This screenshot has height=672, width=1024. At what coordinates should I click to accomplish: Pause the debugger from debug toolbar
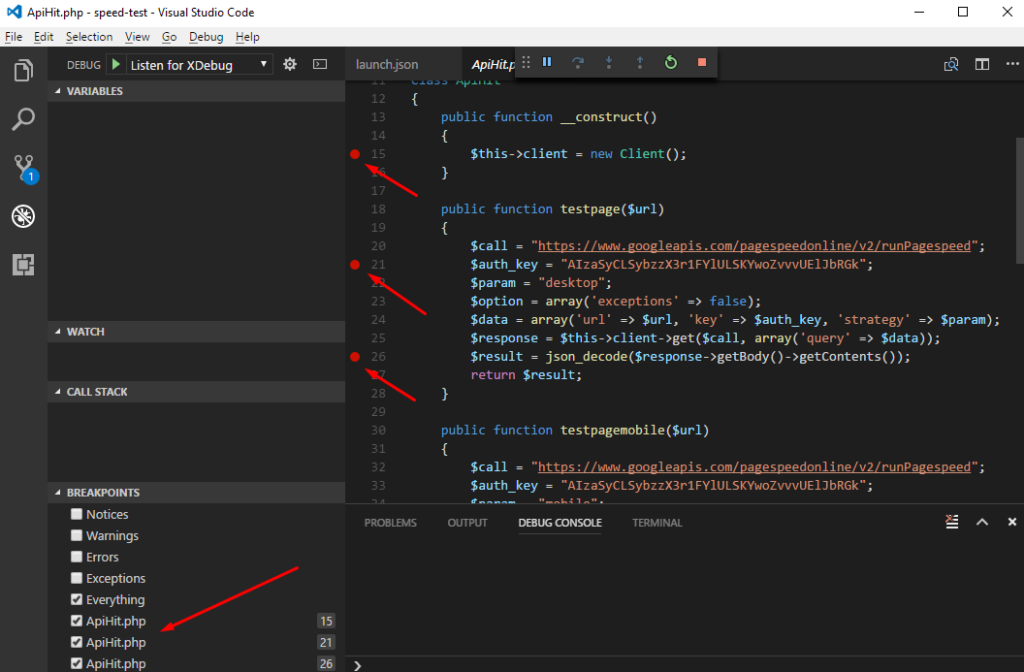(547, 62)
